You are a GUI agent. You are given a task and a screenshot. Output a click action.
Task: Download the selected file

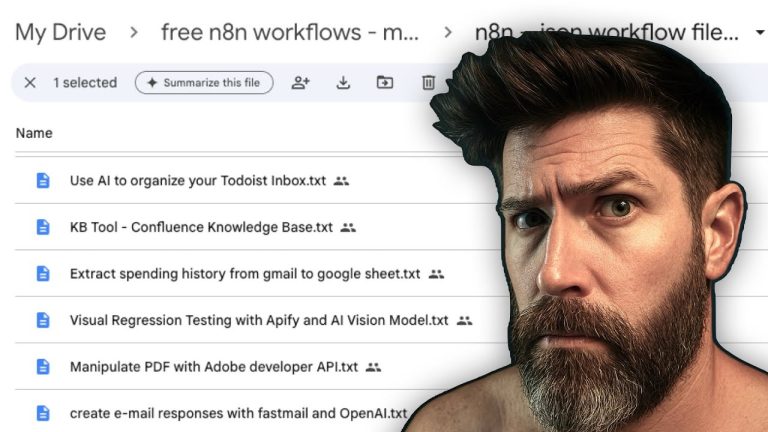343,83
